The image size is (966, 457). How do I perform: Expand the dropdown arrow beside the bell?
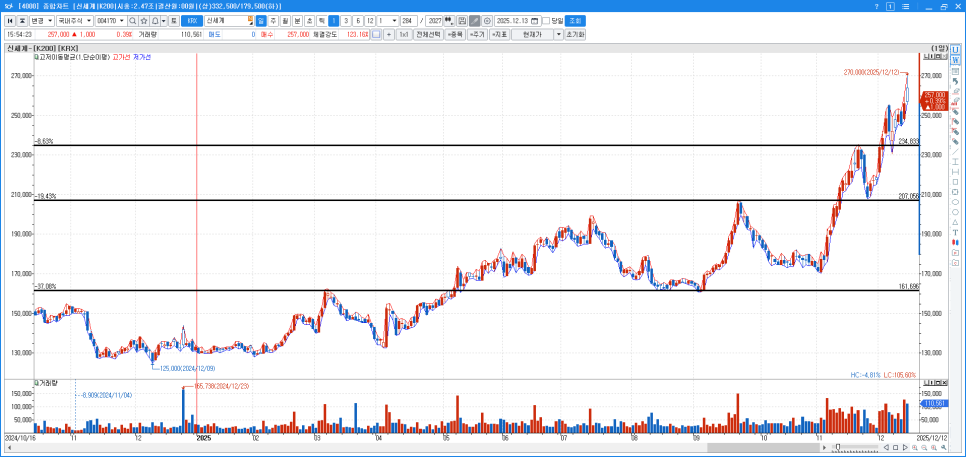click(164, 20)
